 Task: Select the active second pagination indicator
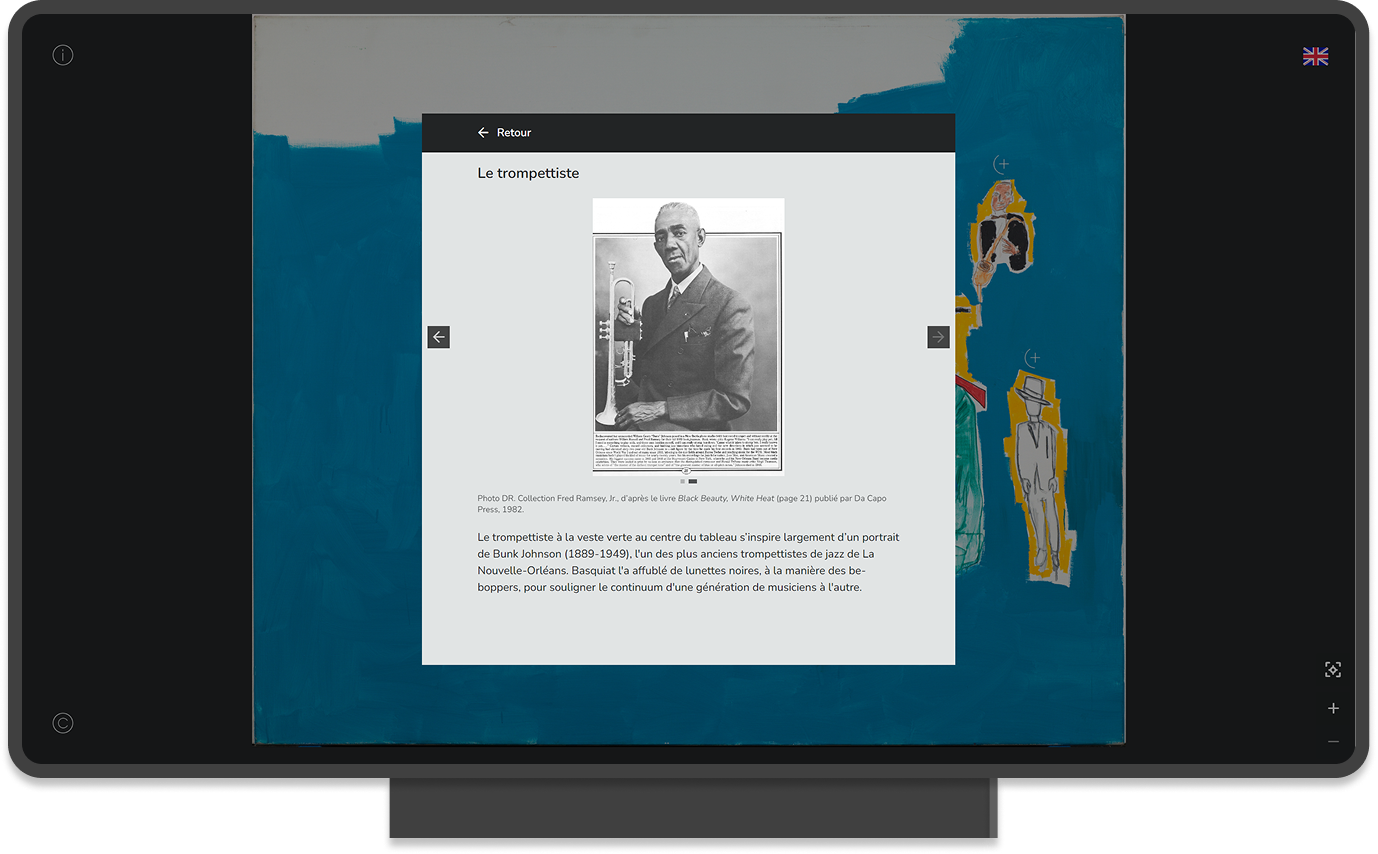(x=693, y=481)
